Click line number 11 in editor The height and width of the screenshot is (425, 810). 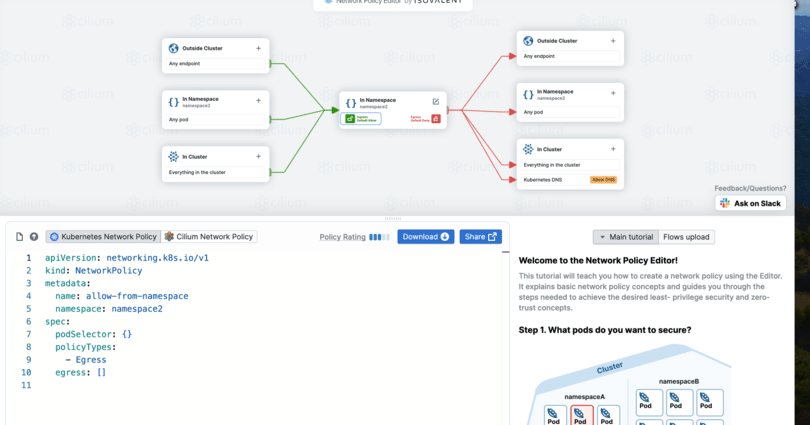click(26, 385)
